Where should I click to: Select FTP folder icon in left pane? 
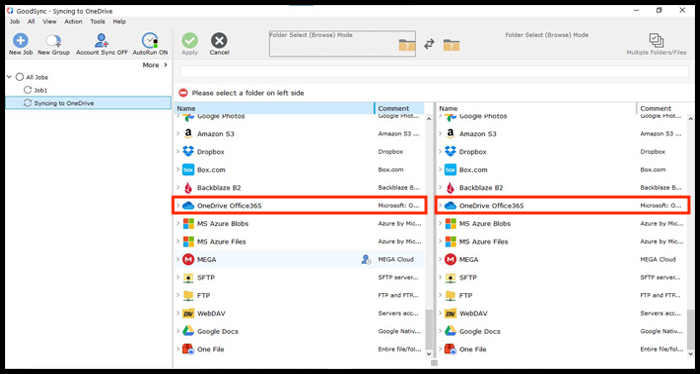pyautogui.click(x=188, y=295)
